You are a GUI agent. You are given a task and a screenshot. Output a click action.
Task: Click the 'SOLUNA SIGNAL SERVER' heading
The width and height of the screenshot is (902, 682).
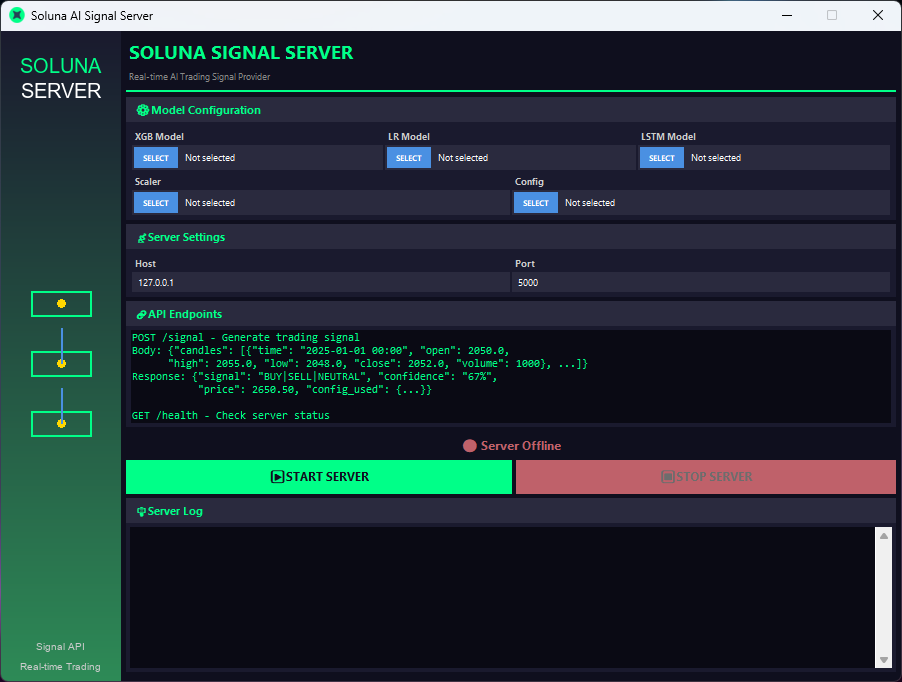tap(241, 53)
